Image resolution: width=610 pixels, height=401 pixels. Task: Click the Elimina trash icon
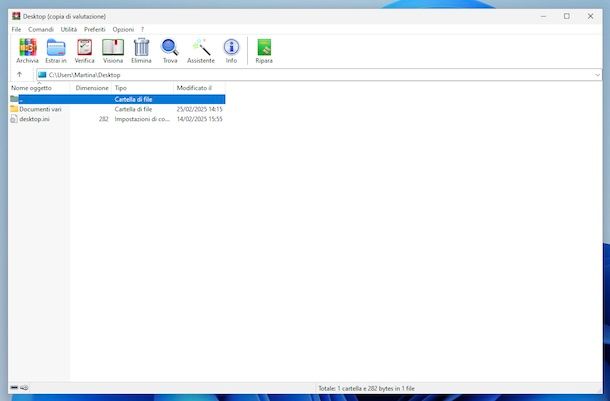tap(141, 51)
